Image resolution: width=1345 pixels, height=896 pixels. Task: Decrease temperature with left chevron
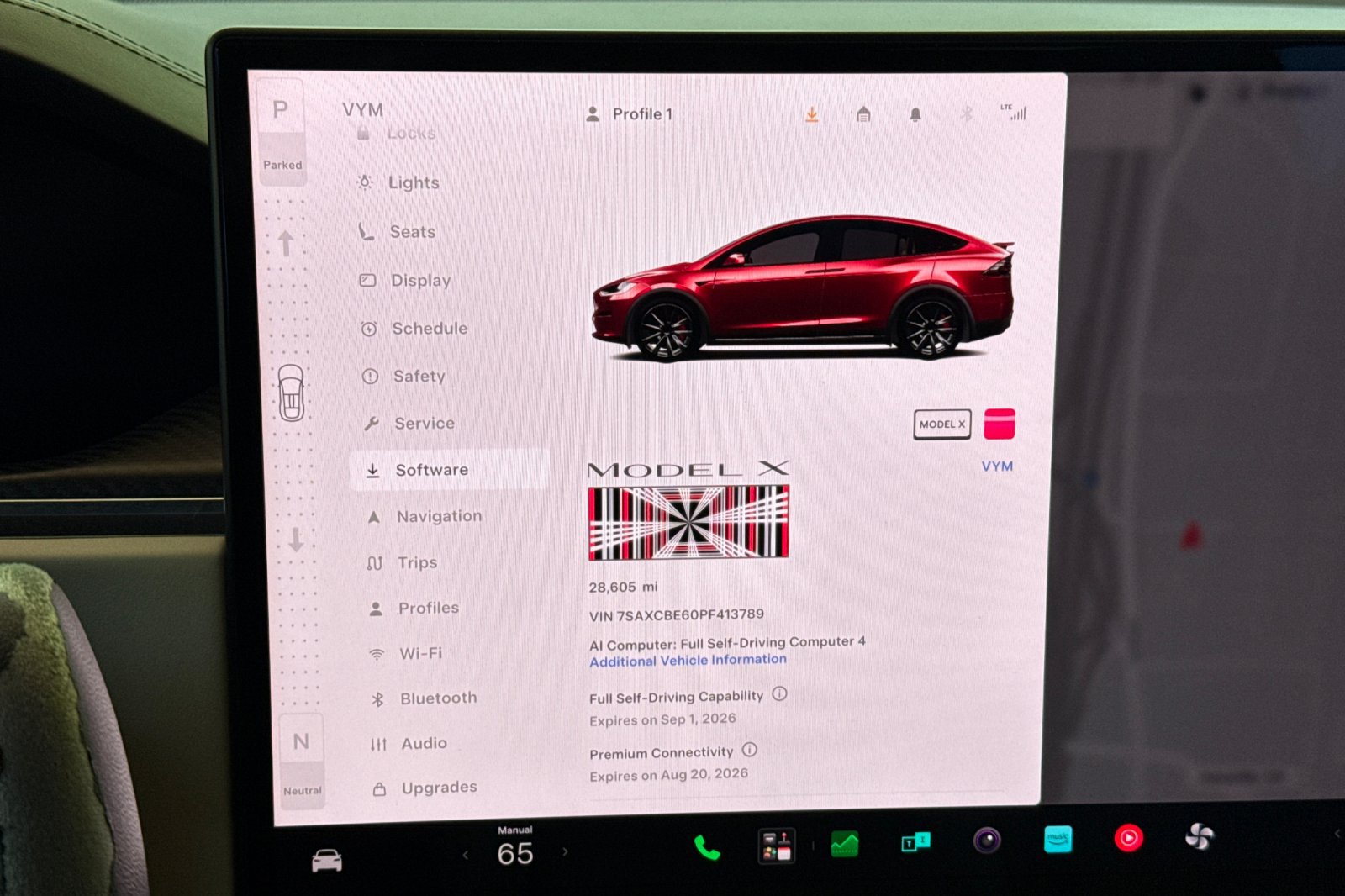[x=465, y=855]
